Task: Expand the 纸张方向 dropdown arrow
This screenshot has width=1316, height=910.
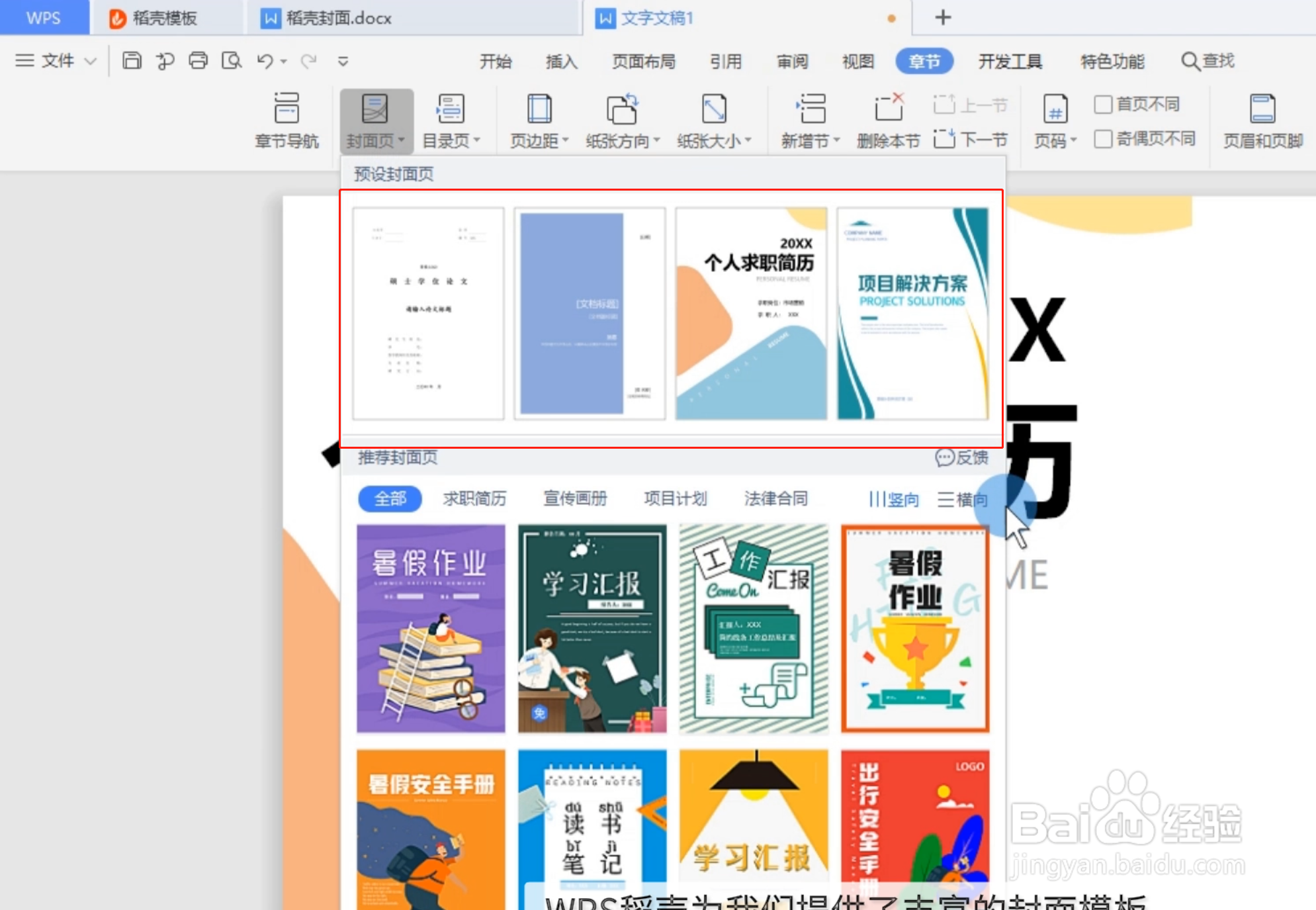Action: coord(656,140)
